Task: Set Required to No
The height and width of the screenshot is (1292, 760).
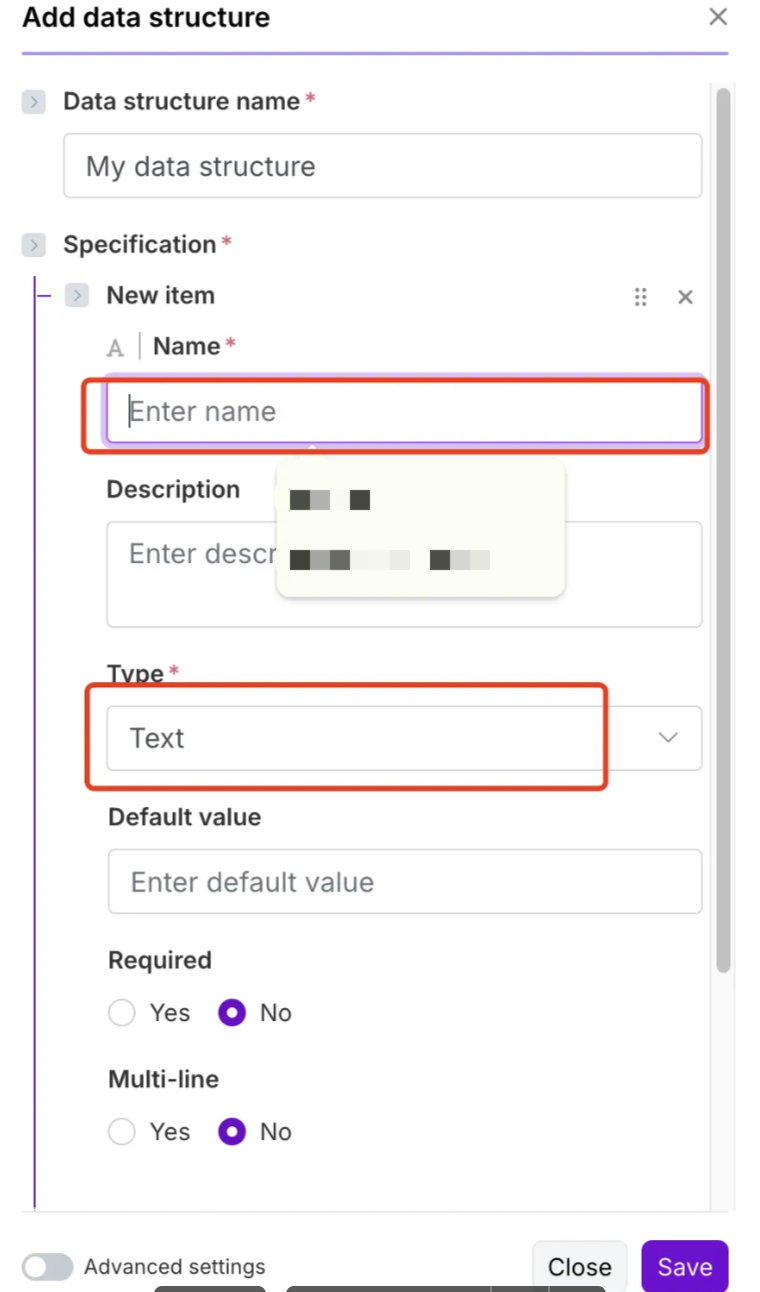Action: pos(232,1013)
